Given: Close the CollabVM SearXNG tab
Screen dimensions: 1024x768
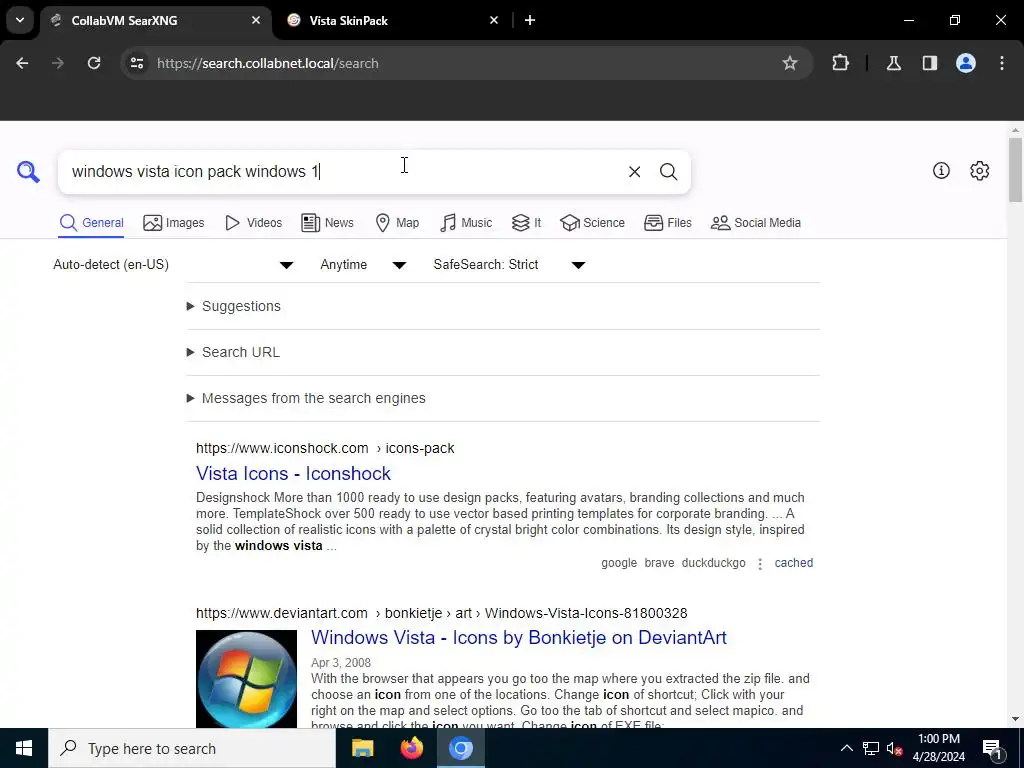Looking at the screenshot, I should click(256, 20).
